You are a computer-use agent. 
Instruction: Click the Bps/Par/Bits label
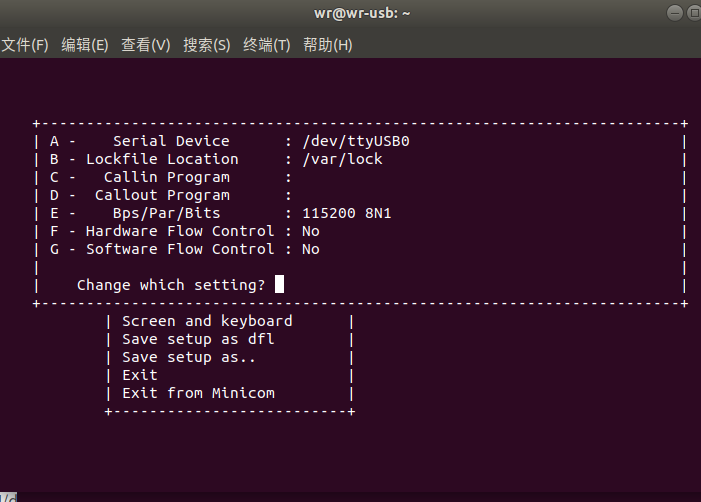167,213
